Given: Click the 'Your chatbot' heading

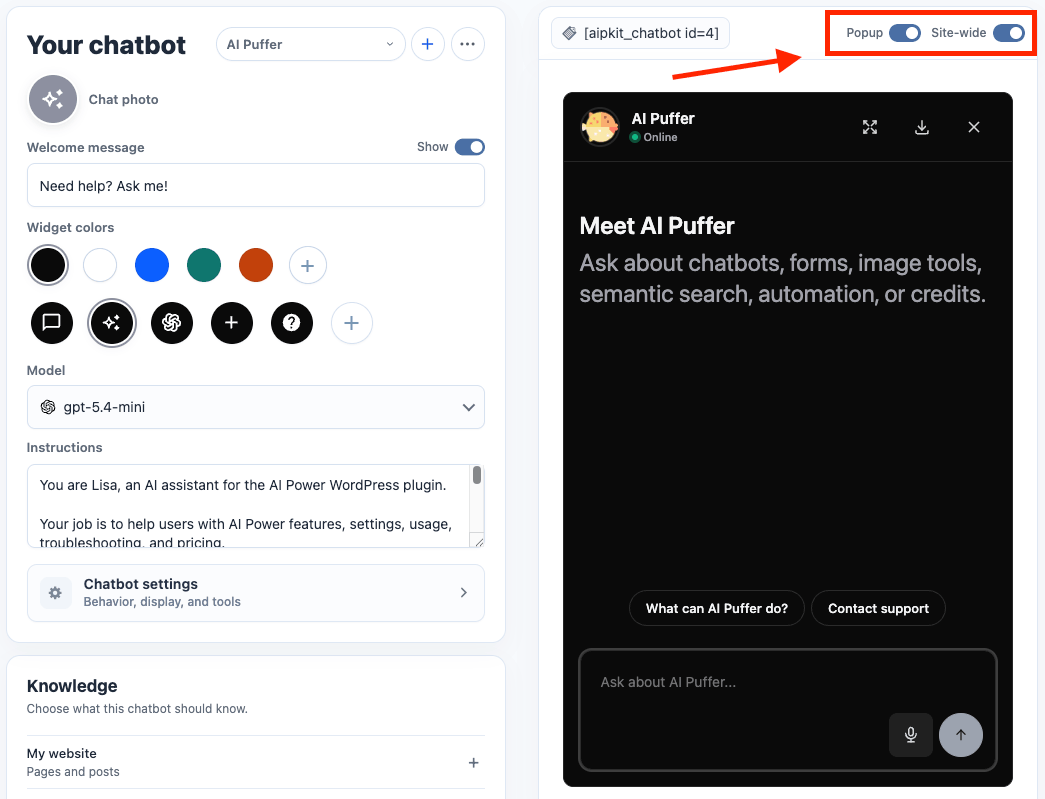Looking at the screenshot, I should 106,45.
